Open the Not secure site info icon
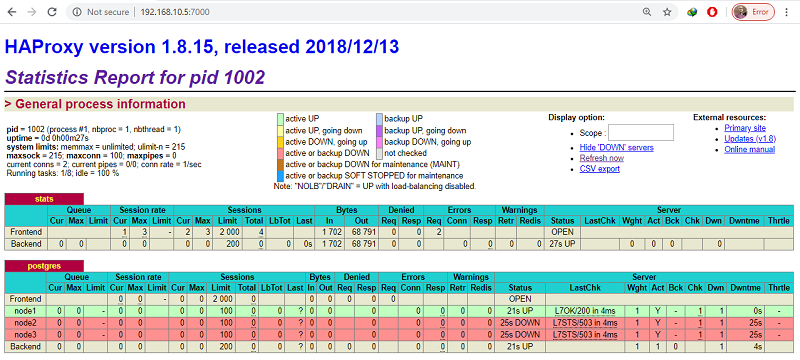 [x=77, y=12]
